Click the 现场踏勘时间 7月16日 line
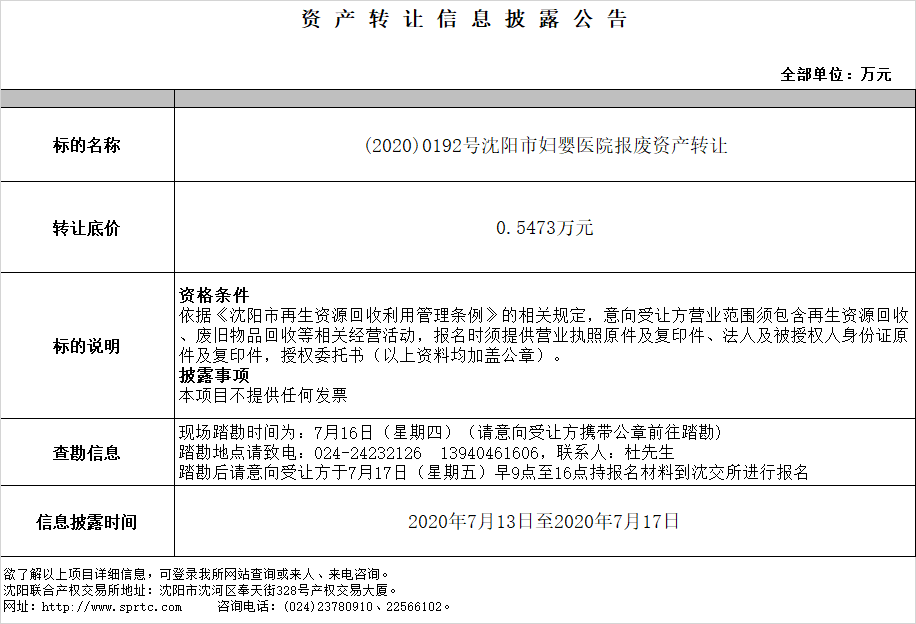The width and height of the screenshot is (916, 624). coord(450,433)
